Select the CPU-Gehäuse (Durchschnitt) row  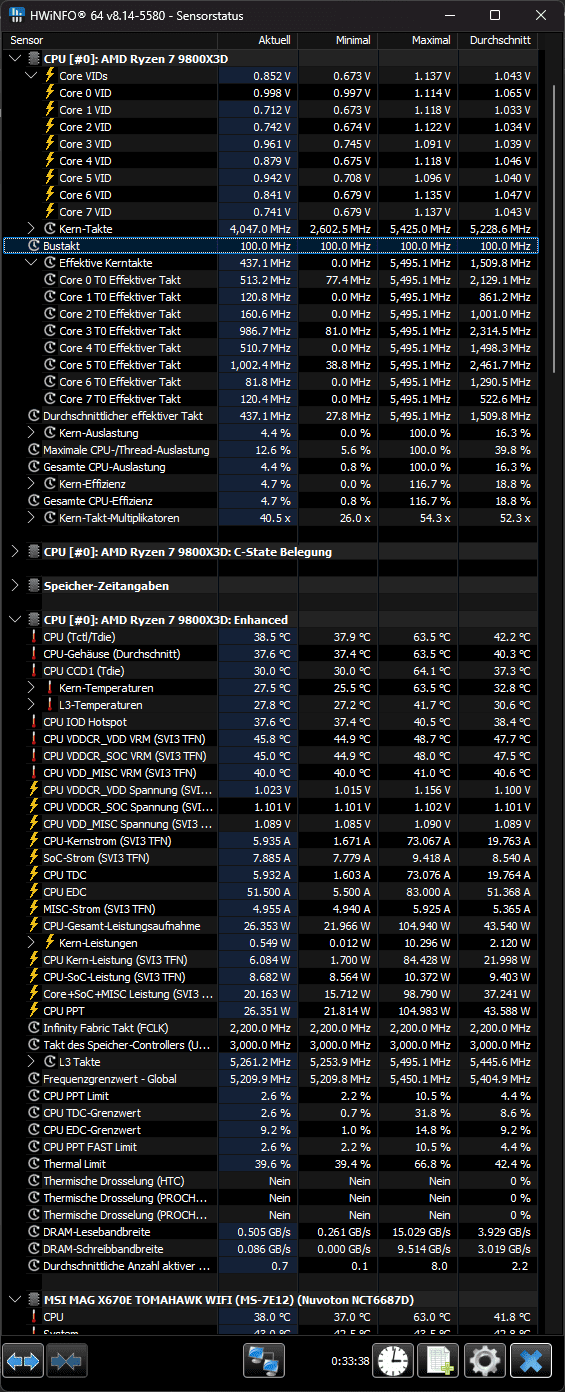[271, 654]
